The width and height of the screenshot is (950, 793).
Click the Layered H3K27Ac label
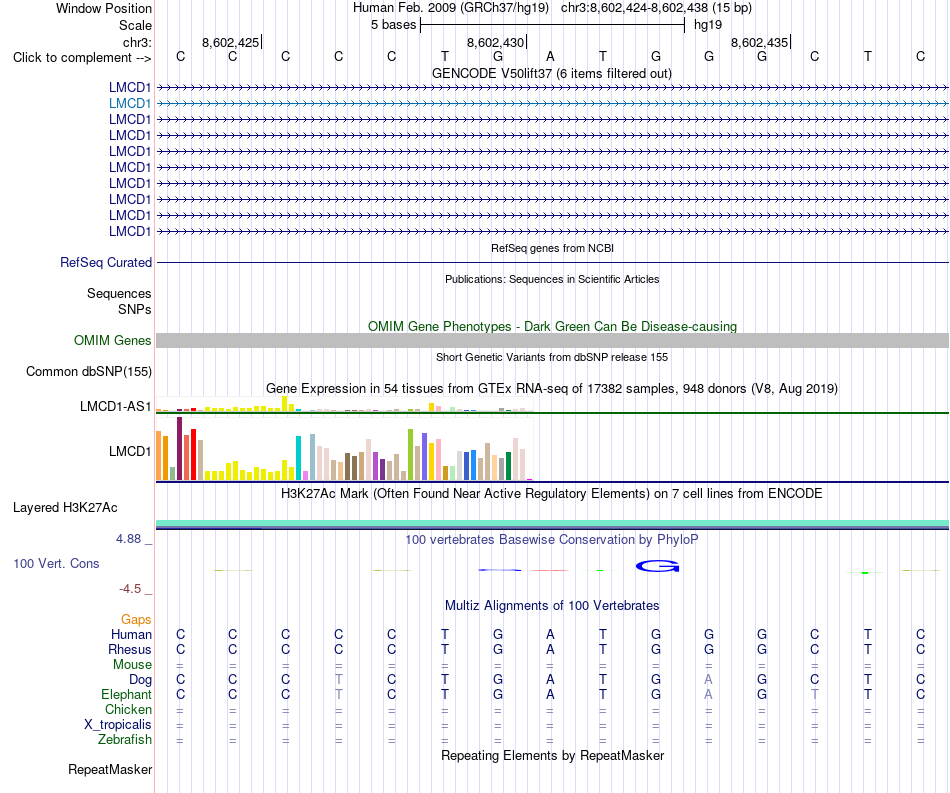[65, 508]
